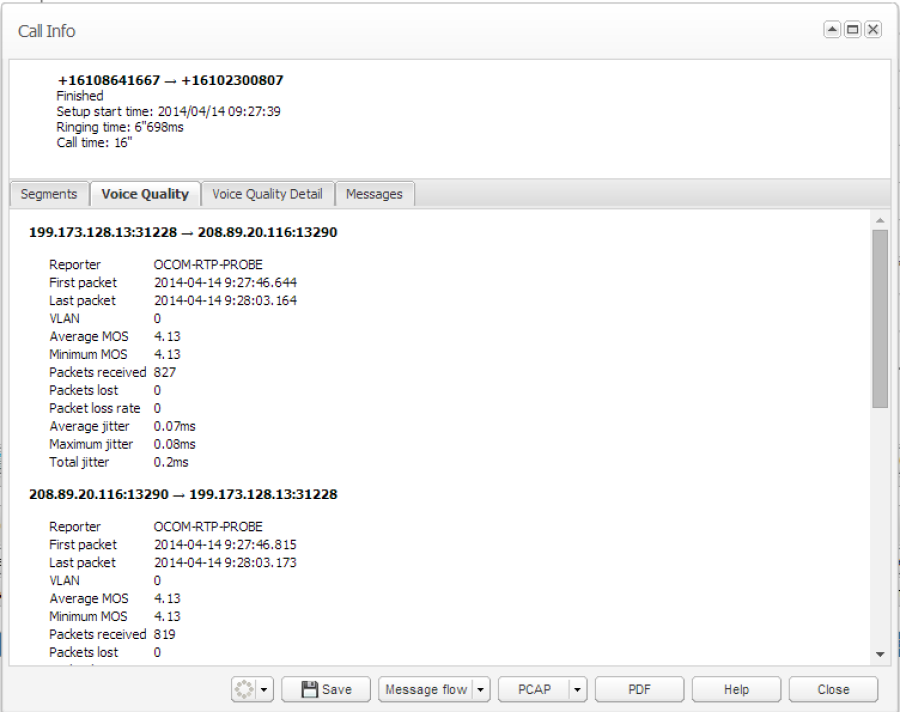This screenshot has height=712, width=900.
Task: Click the gear settings icon in bottom toolbar
Action: (245, 689)
